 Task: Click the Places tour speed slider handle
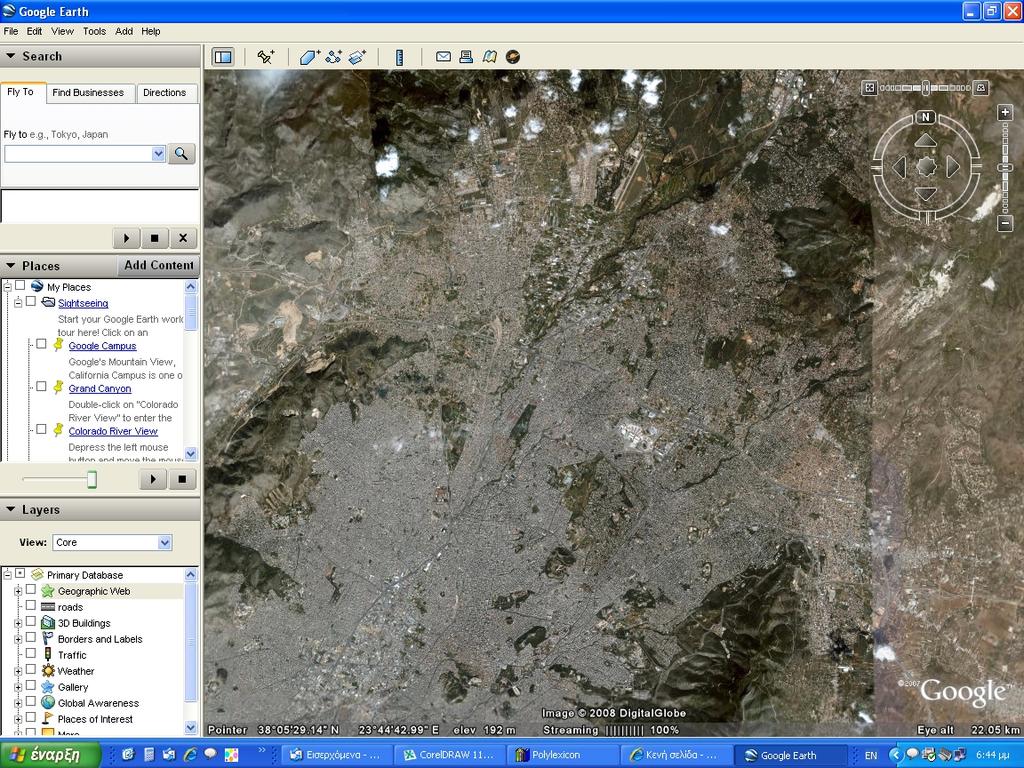(x=92, y=479)
